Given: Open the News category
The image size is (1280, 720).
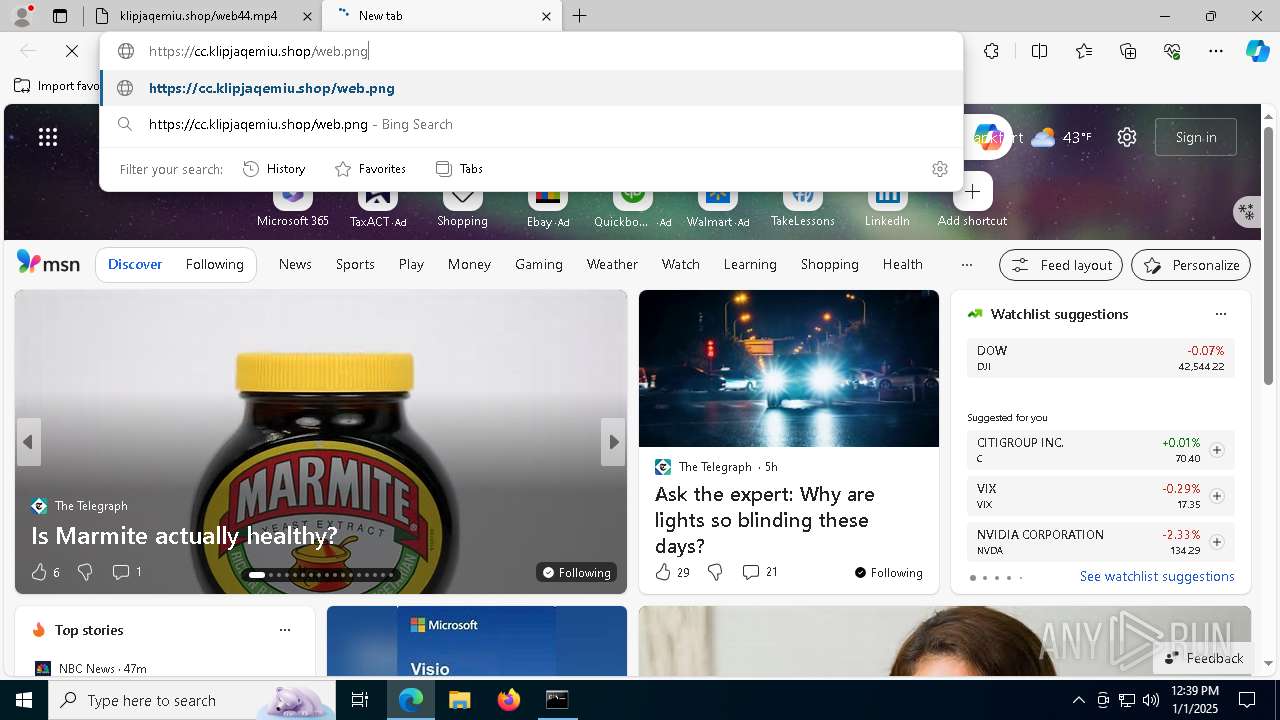Looking at the screenshot, I should tap(295, 264).
